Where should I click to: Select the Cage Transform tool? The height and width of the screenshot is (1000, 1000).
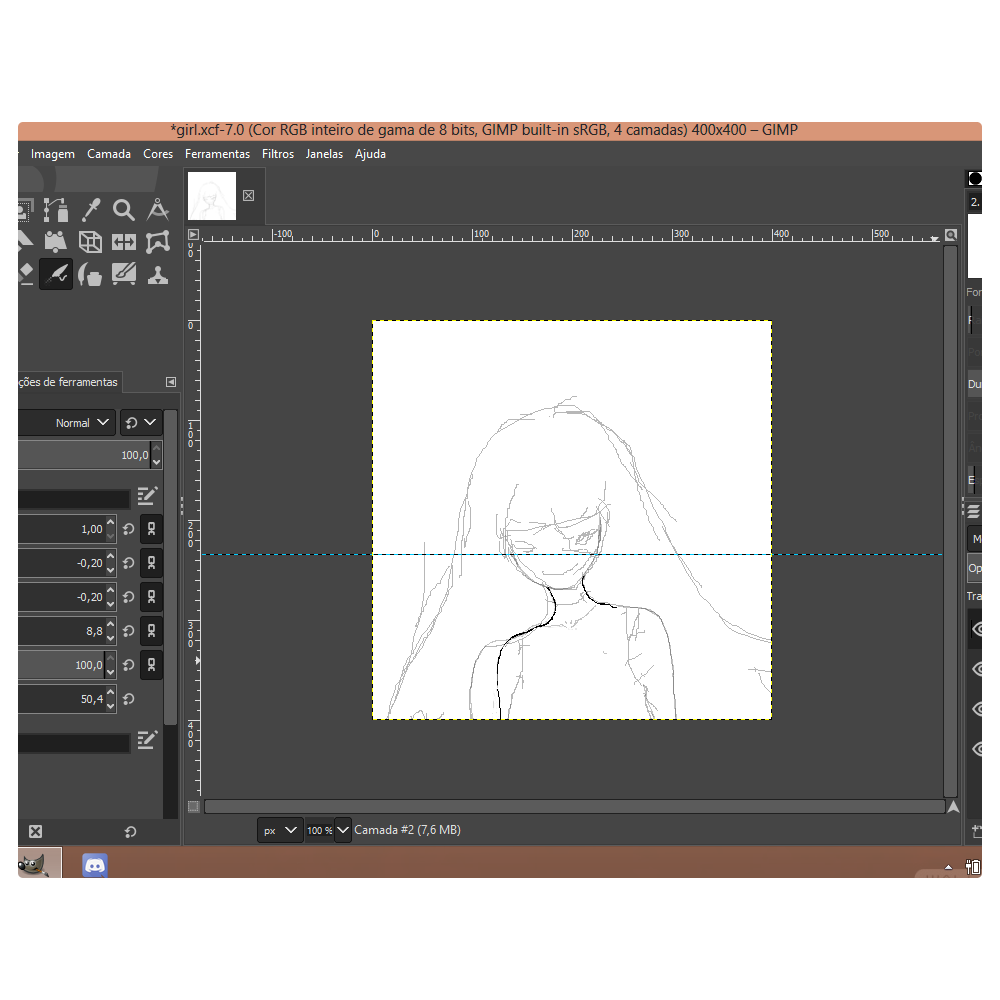click(x=158, y=242)
